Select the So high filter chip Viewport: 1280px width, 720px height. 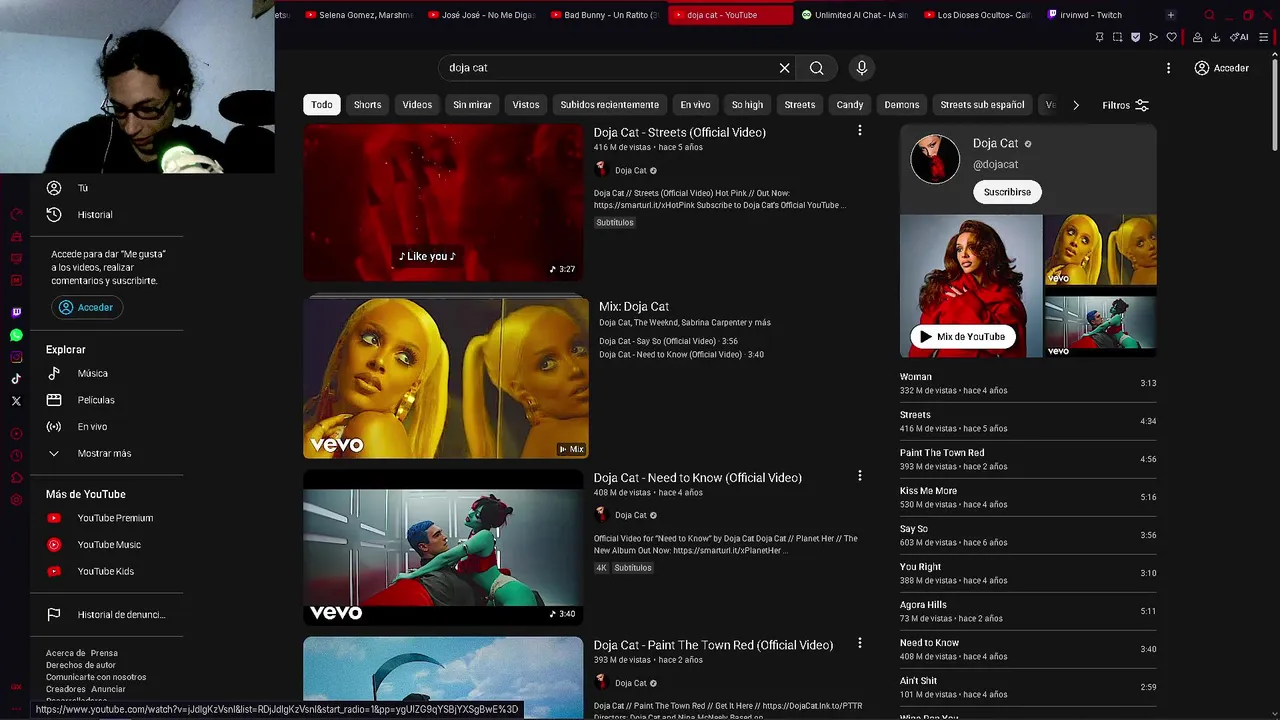747,105
